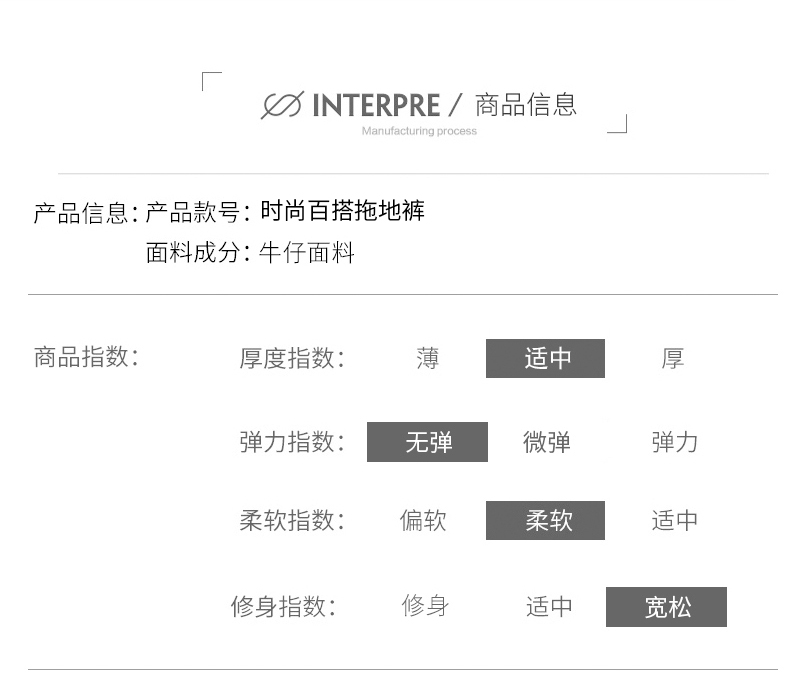The height and width of the screenshot is (683, 790).
Task: Click the INTERPRE brand text
Action: pos(376,106)
